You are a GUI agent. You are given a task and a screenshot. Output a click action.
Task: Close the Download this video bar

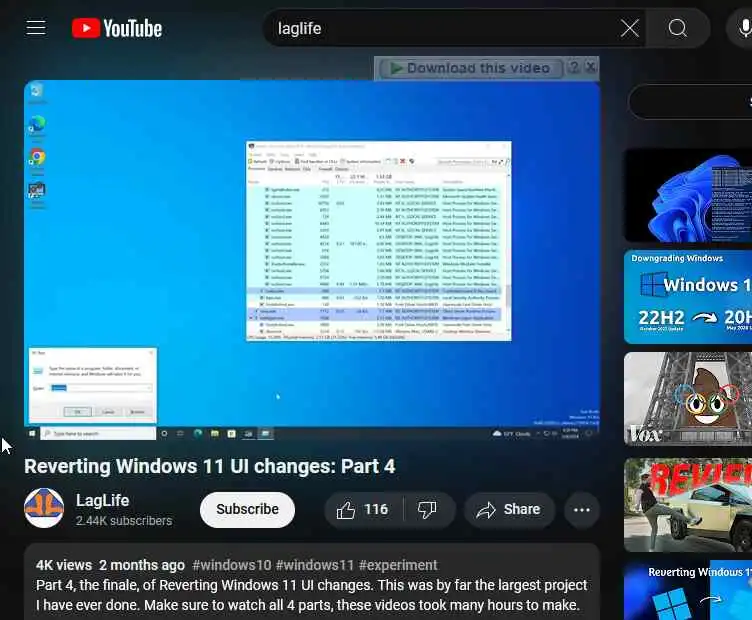tap(591, 67)
